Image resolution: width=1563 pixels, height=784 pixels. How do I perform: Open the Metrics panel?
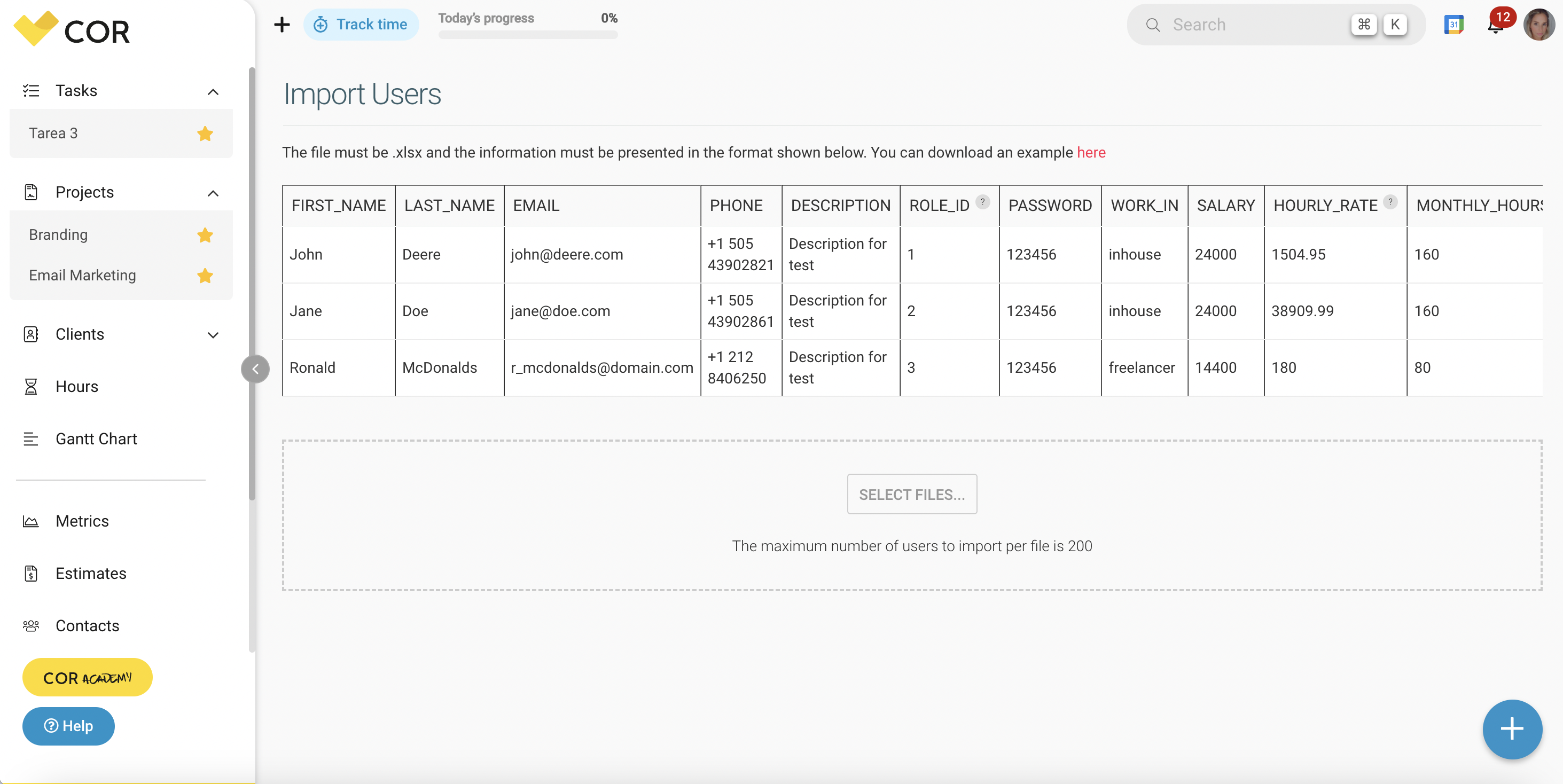pyautogui.click(x=82, y=521)
